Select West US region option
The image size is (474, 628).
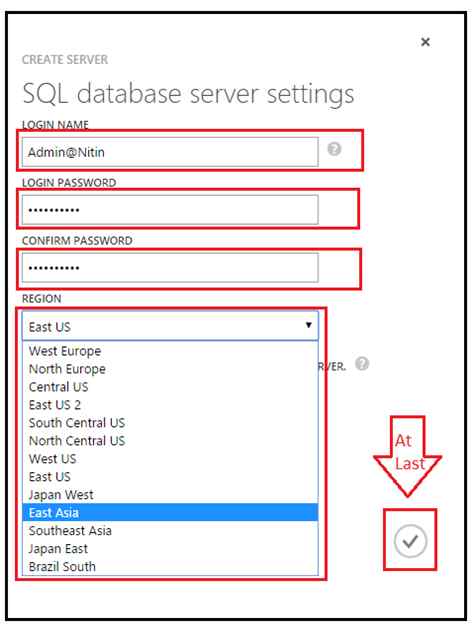170,459
